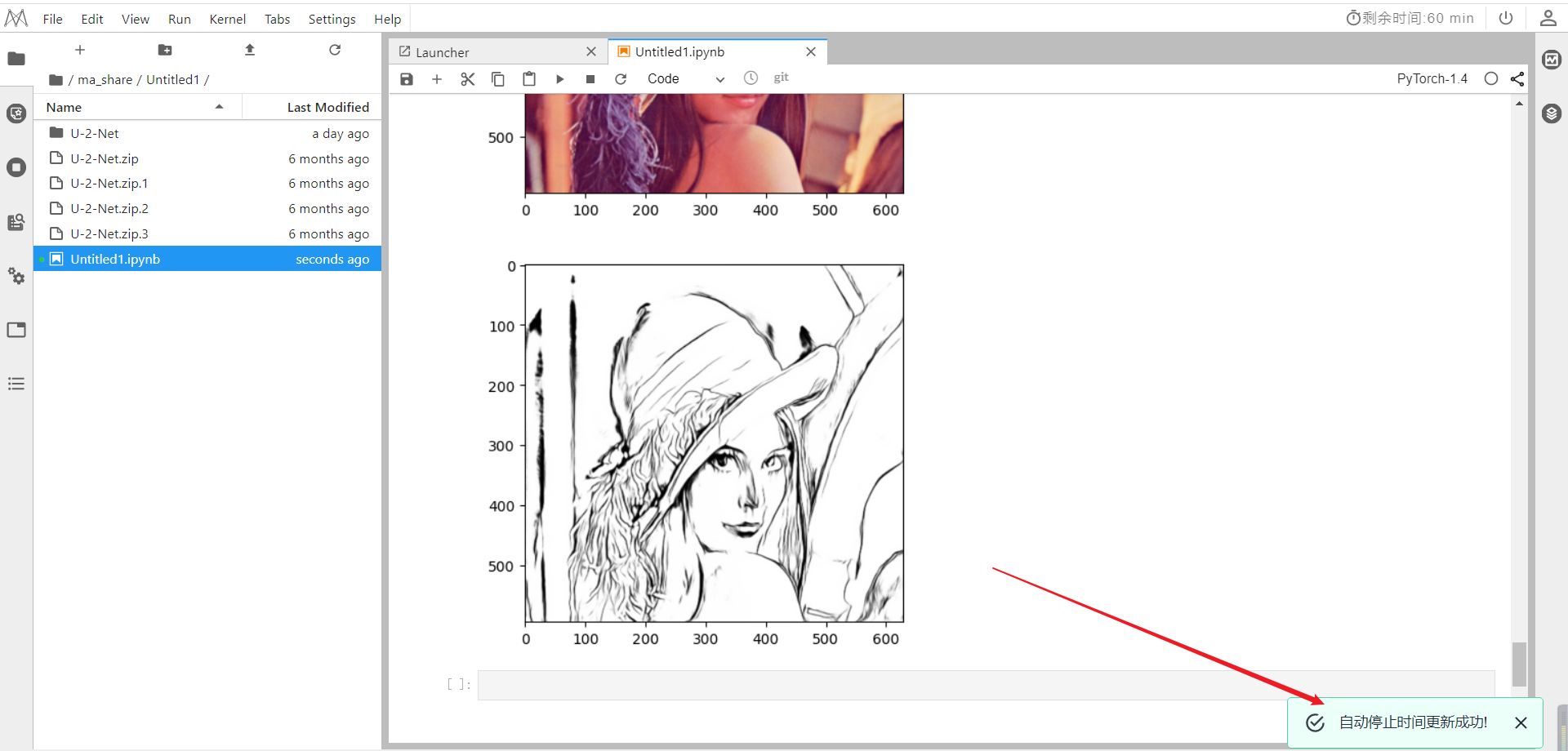This screenshot has height=751, width=1568.
Task: Go to root folder breadcrumb icon
Action: click(x=56, y=80)
